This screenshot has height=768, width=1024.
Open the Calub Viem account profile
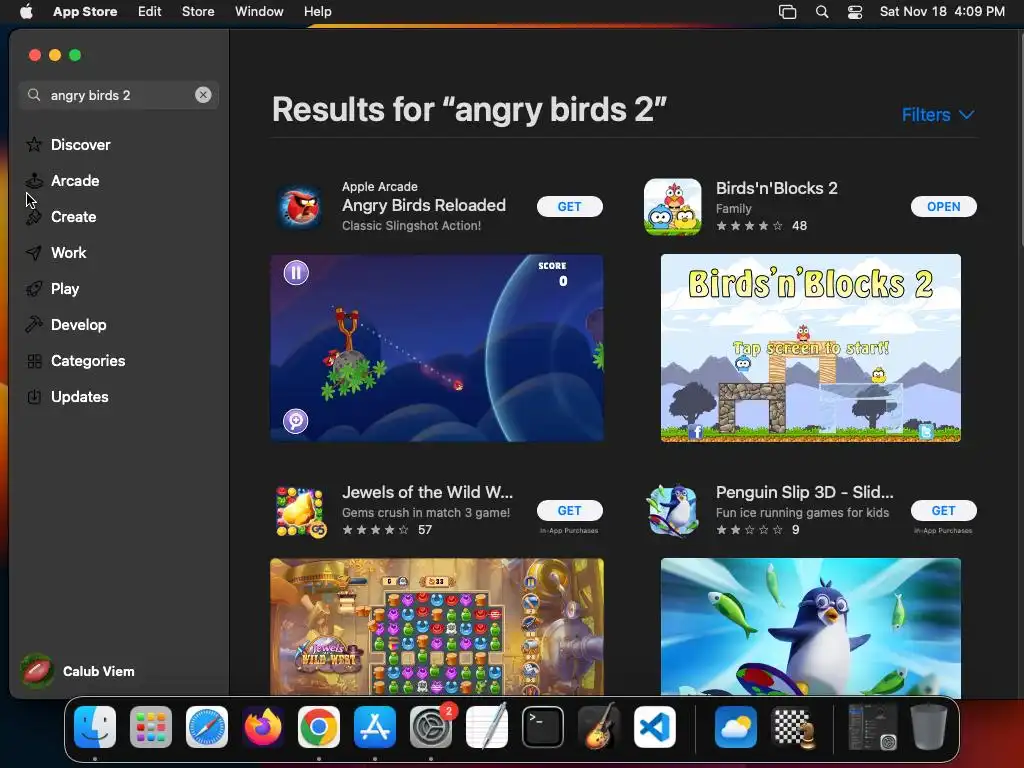point(78,671)
